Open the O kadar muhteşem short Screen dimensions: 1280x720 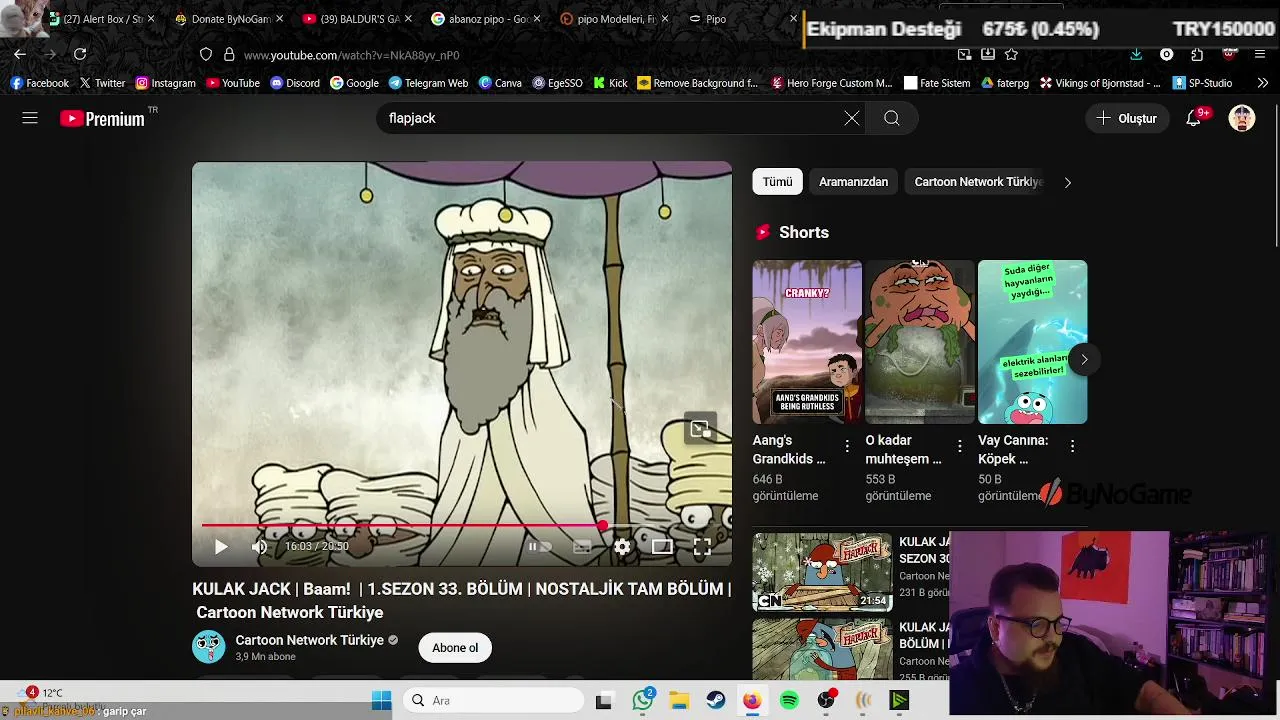920,342
